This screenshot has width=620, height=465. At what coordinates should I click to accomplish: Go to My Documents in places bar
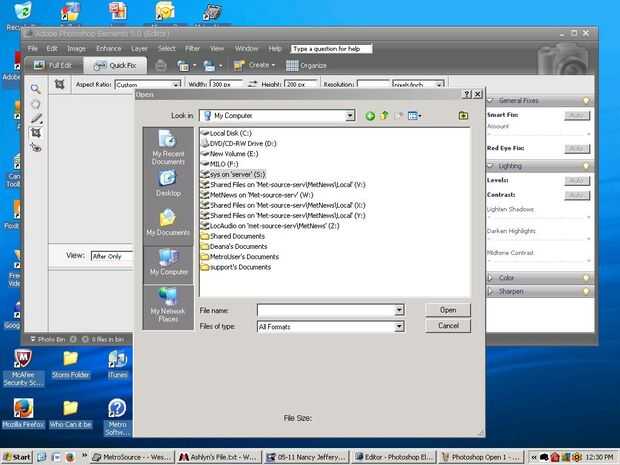[x=168, y=223]
